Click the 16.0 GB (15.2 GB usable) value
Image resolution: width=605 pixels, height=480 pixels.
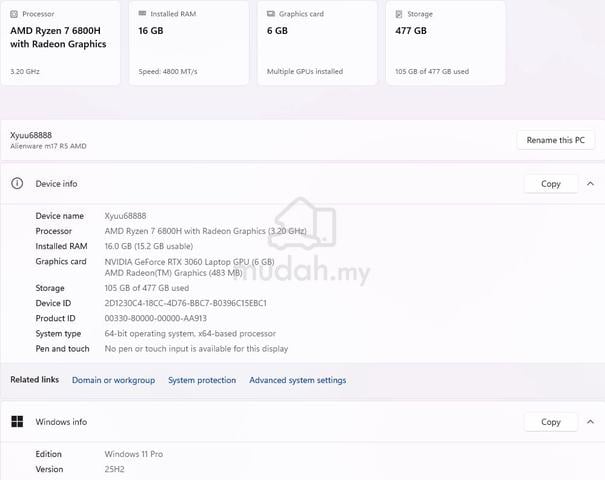point(149,246)
